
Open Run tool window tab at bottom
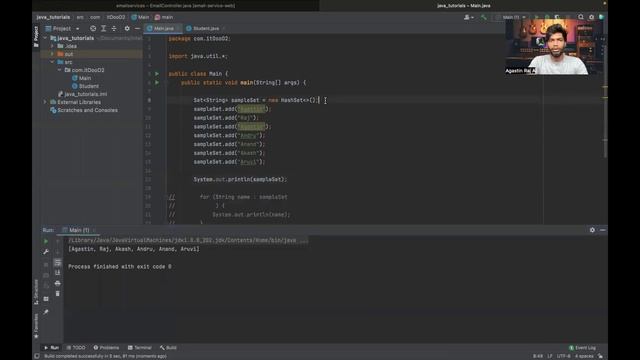pos(51,348)
